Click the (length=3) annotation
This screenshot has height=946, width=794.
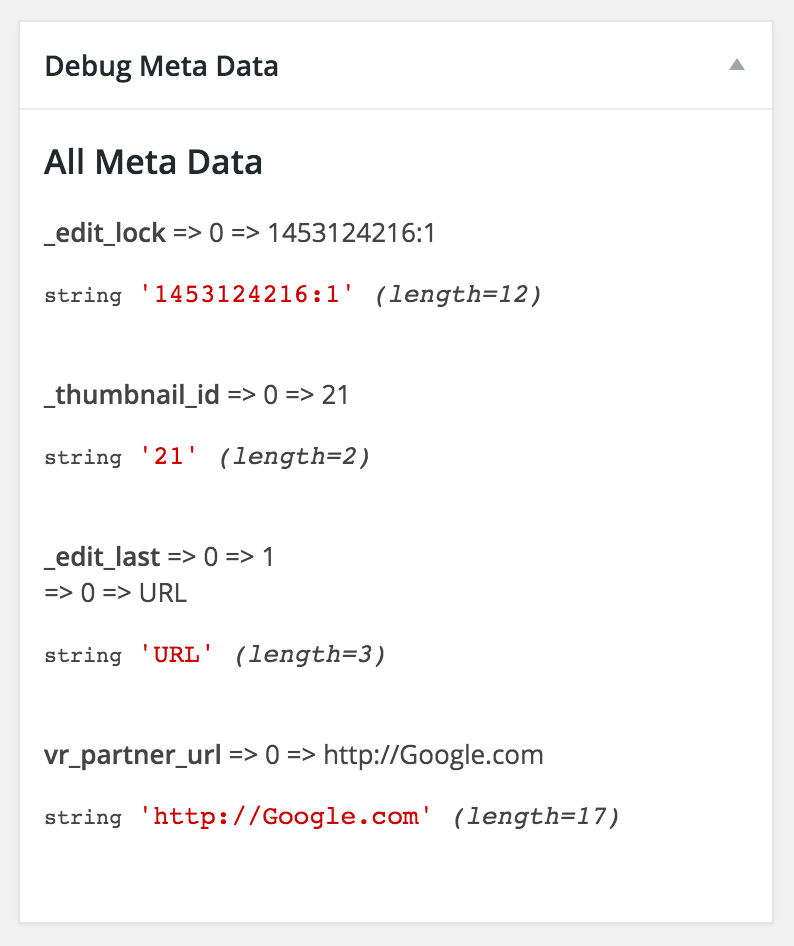[x=310, y=655]
